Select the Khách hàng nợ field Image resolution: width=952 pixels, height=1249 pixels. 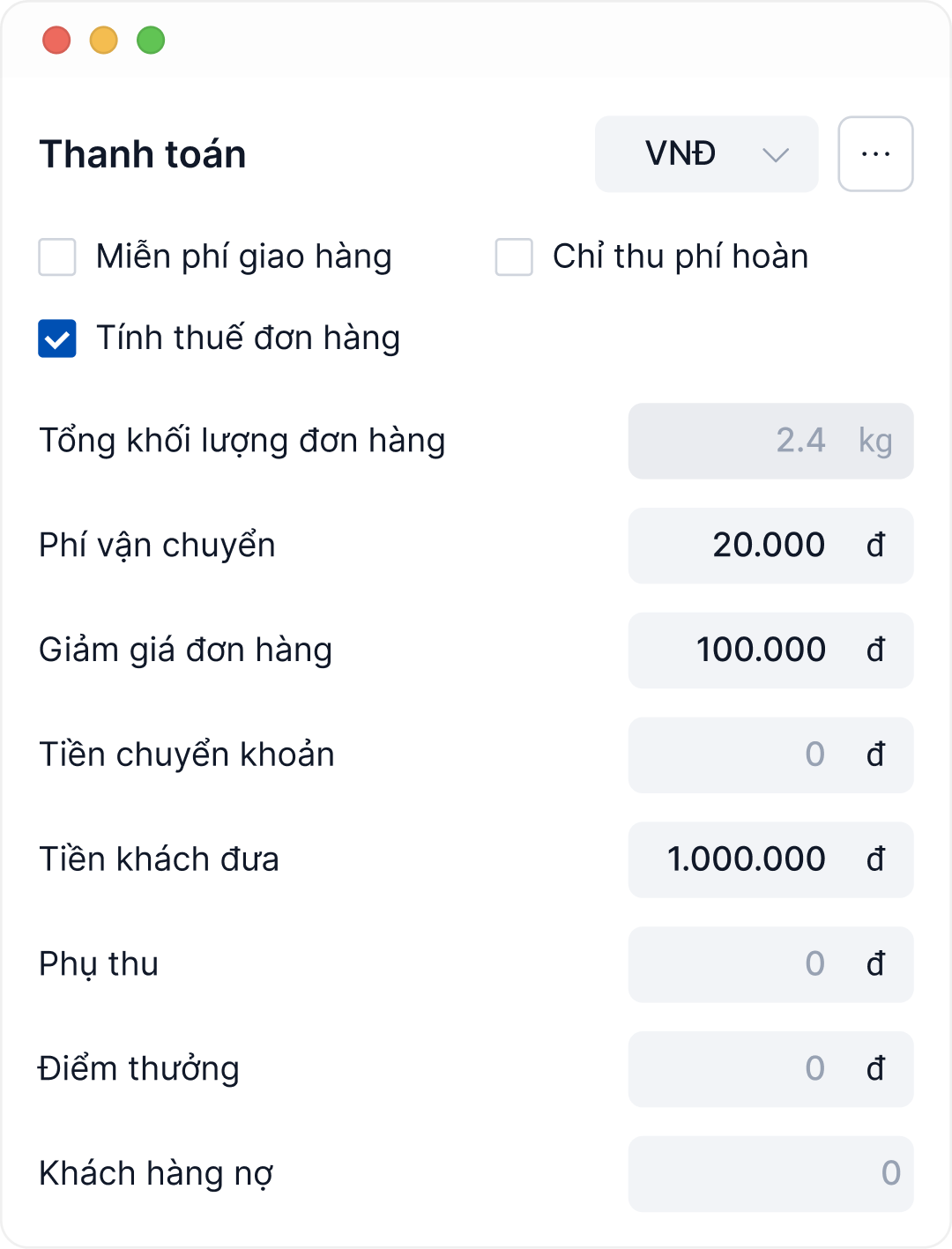point(770,1173)
